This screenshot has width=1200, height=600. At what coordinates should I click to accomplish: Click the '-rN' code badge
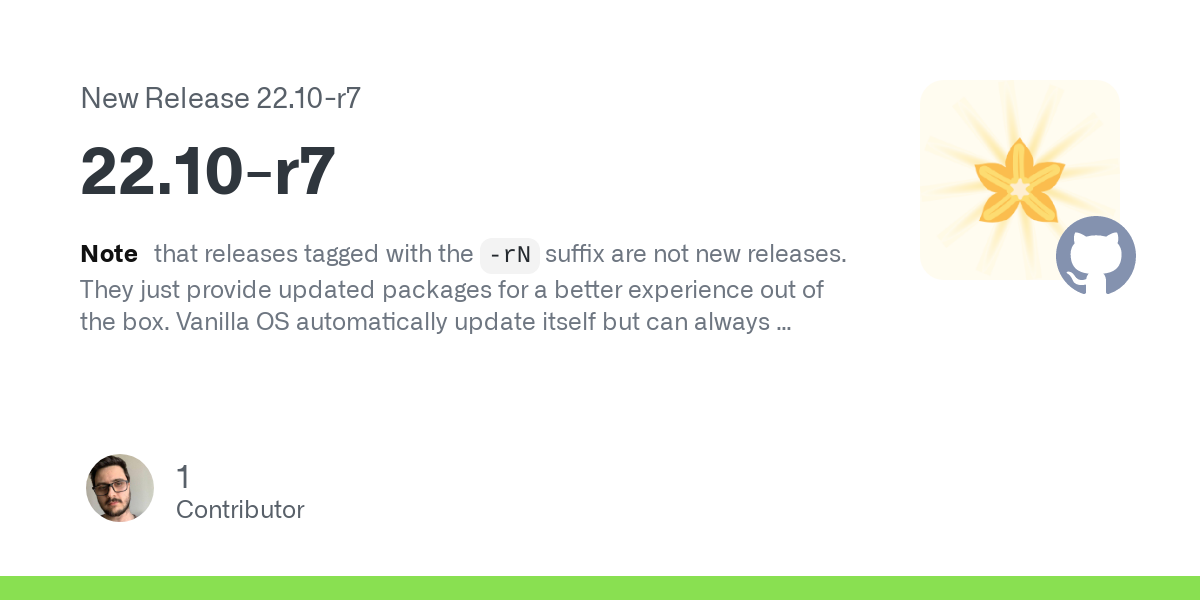tap(510, 255)
